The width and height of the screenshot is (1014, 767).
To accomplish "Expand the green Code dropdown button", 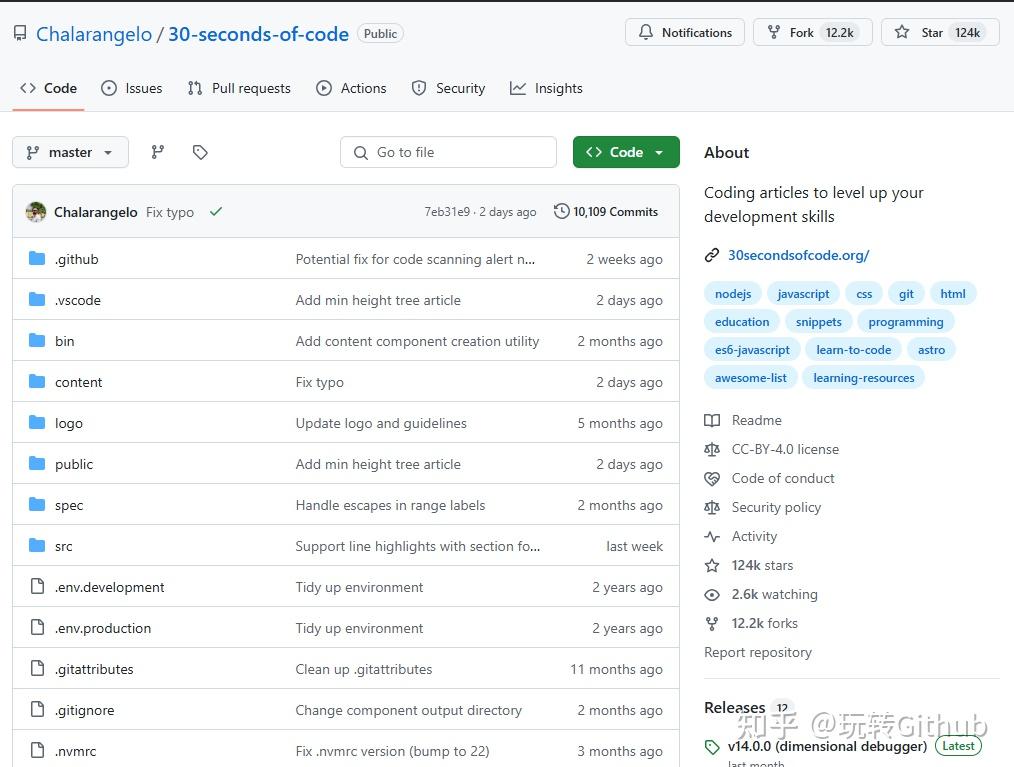I will 626,152.
